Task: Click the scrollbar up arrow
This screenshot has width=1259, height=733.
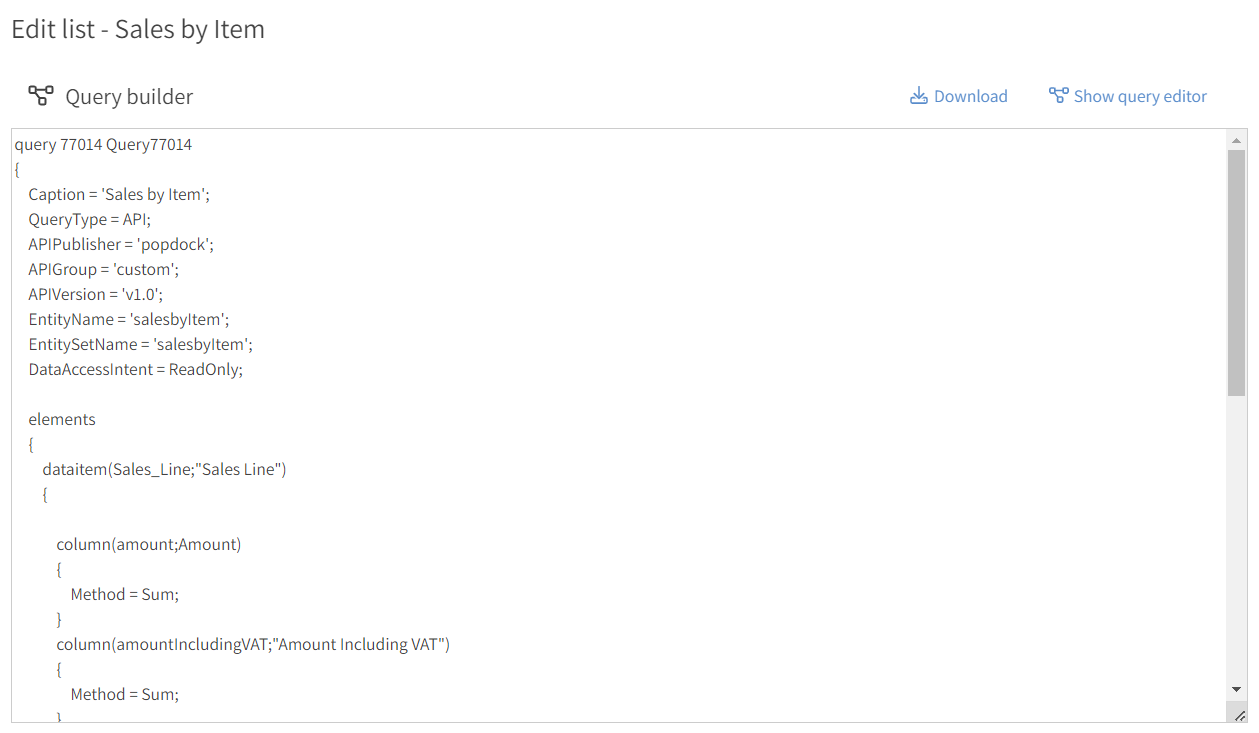Action: point(1237,140)
